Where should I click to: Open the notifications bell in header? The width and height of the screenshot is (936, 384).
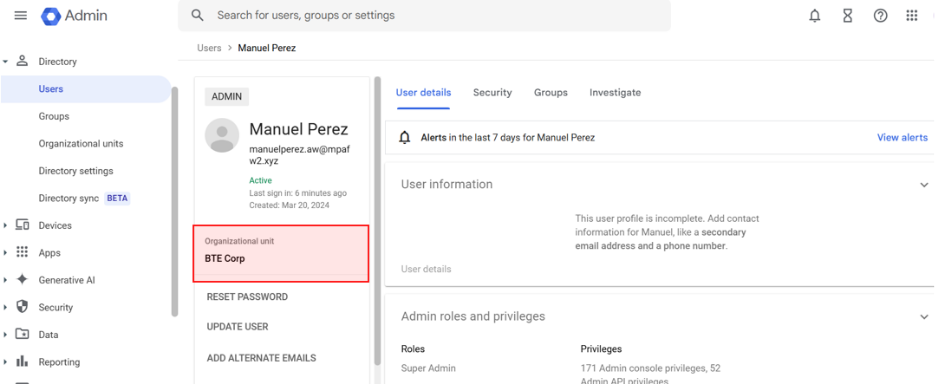815,16
